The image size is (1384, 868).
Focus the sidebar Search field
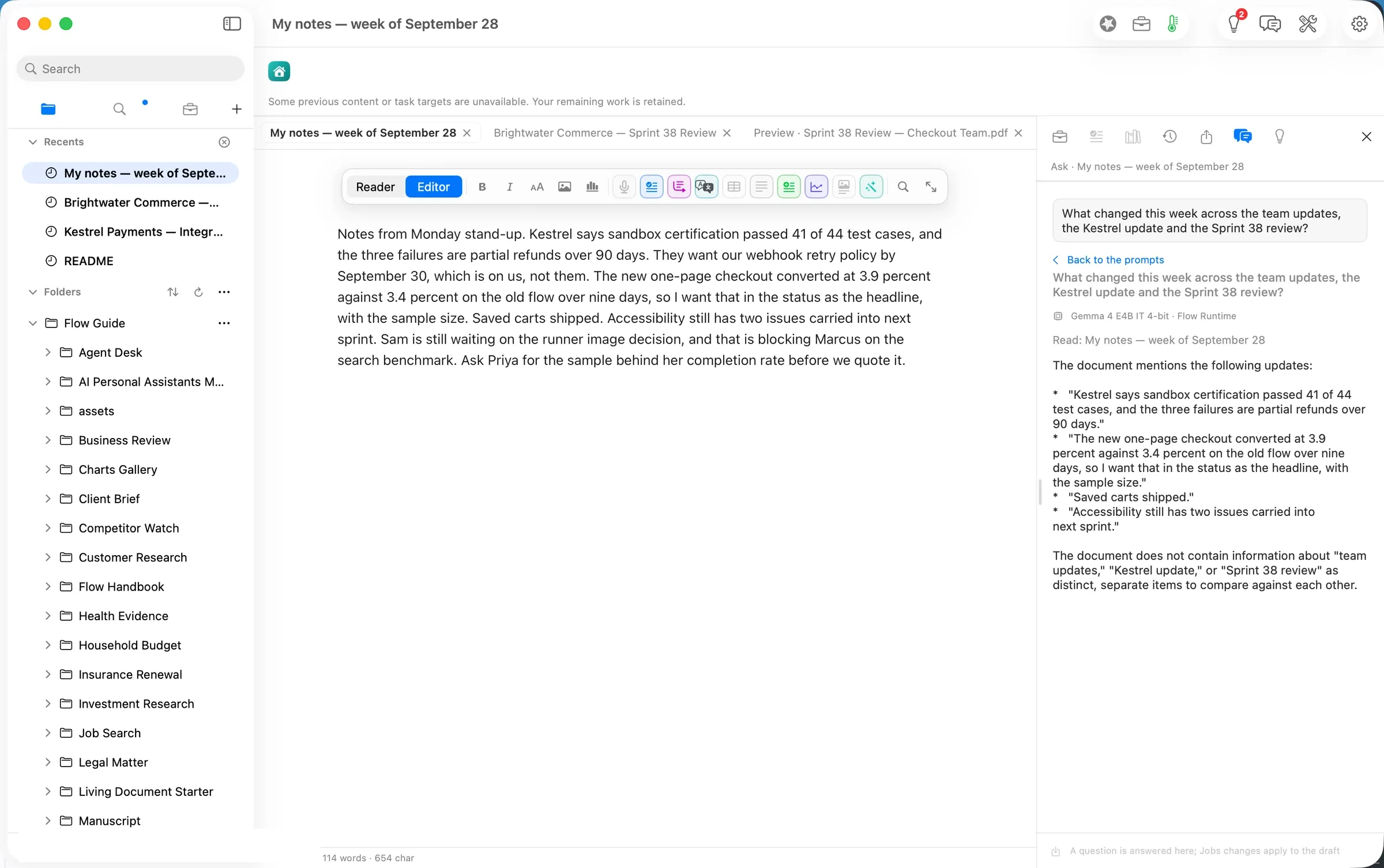[130, 69]
